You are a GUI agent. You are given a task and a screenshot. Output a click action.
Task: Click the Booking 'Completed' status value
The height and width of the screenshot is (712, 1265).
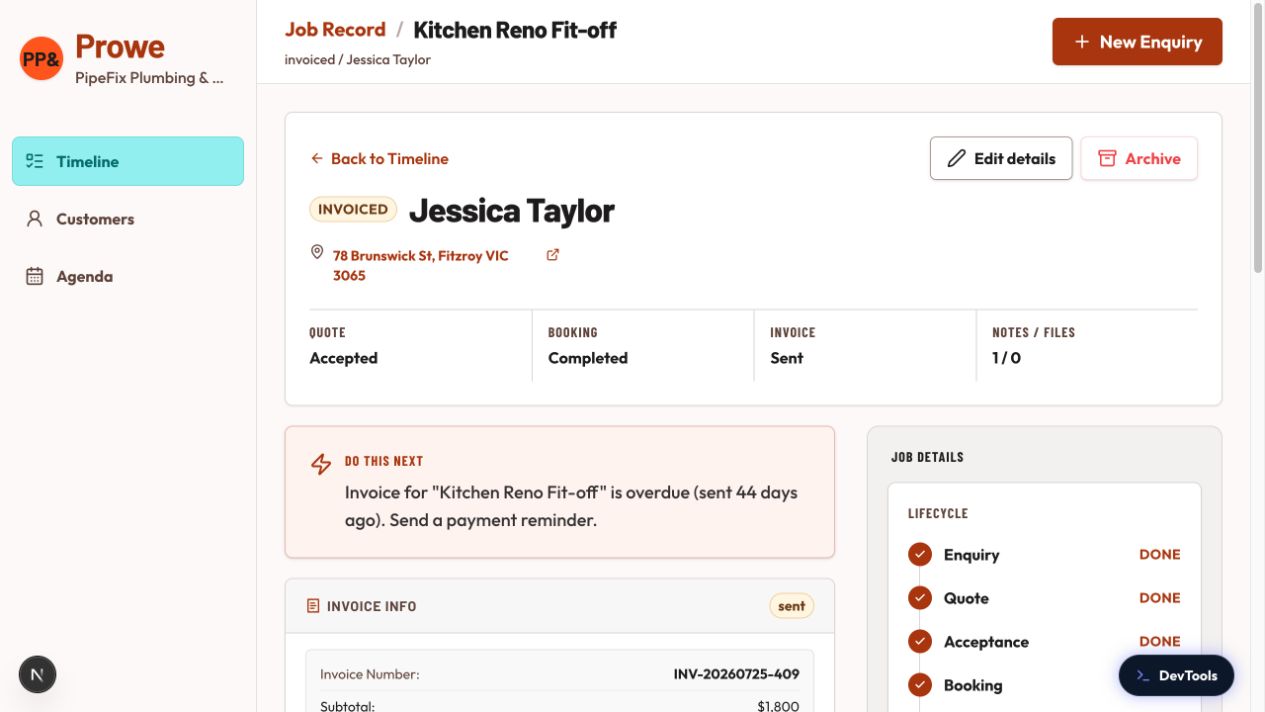coord(588,358)
